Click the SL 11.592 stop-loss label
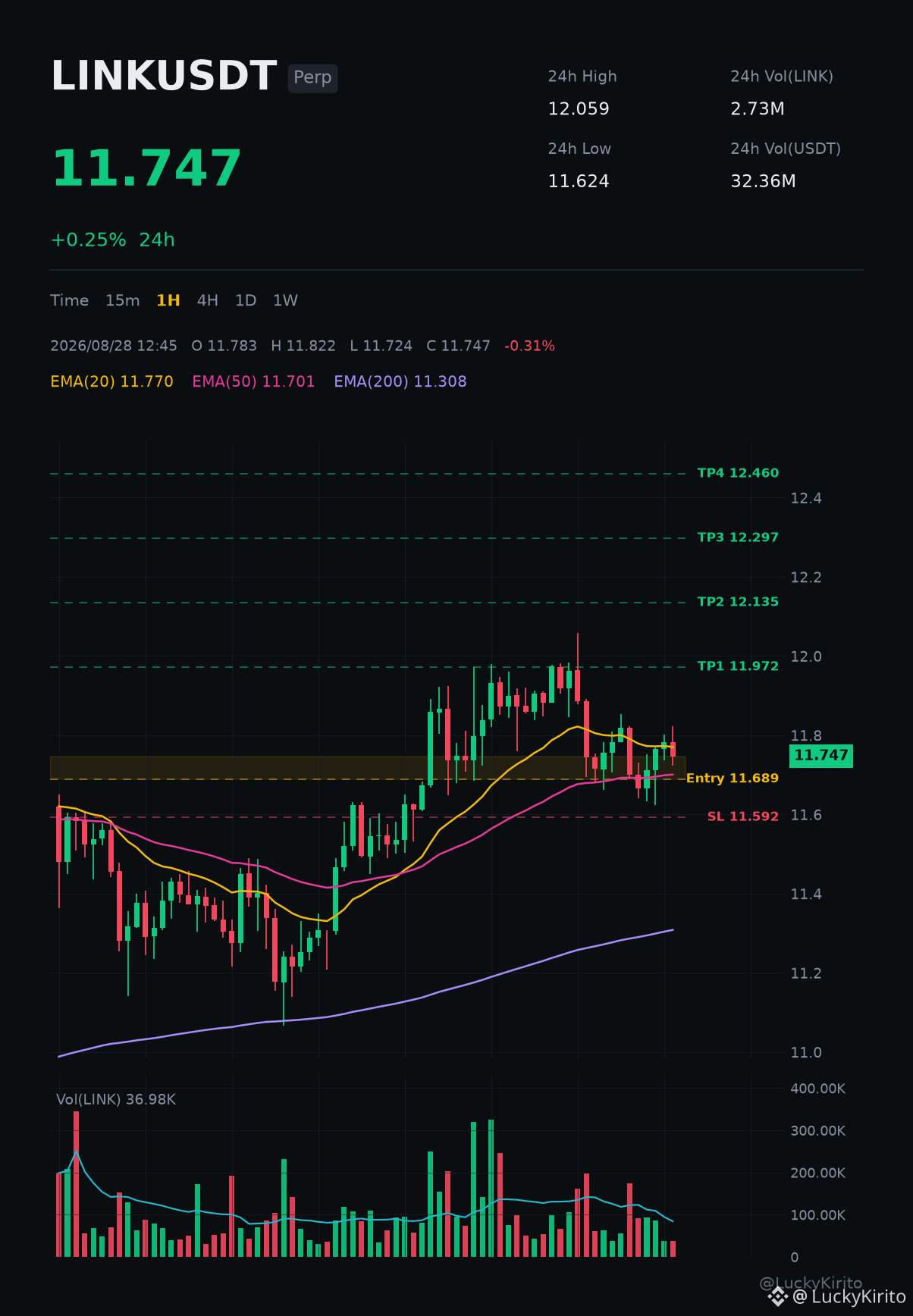The height and width of the screenshot is (1316, 913). pos(743,816)
